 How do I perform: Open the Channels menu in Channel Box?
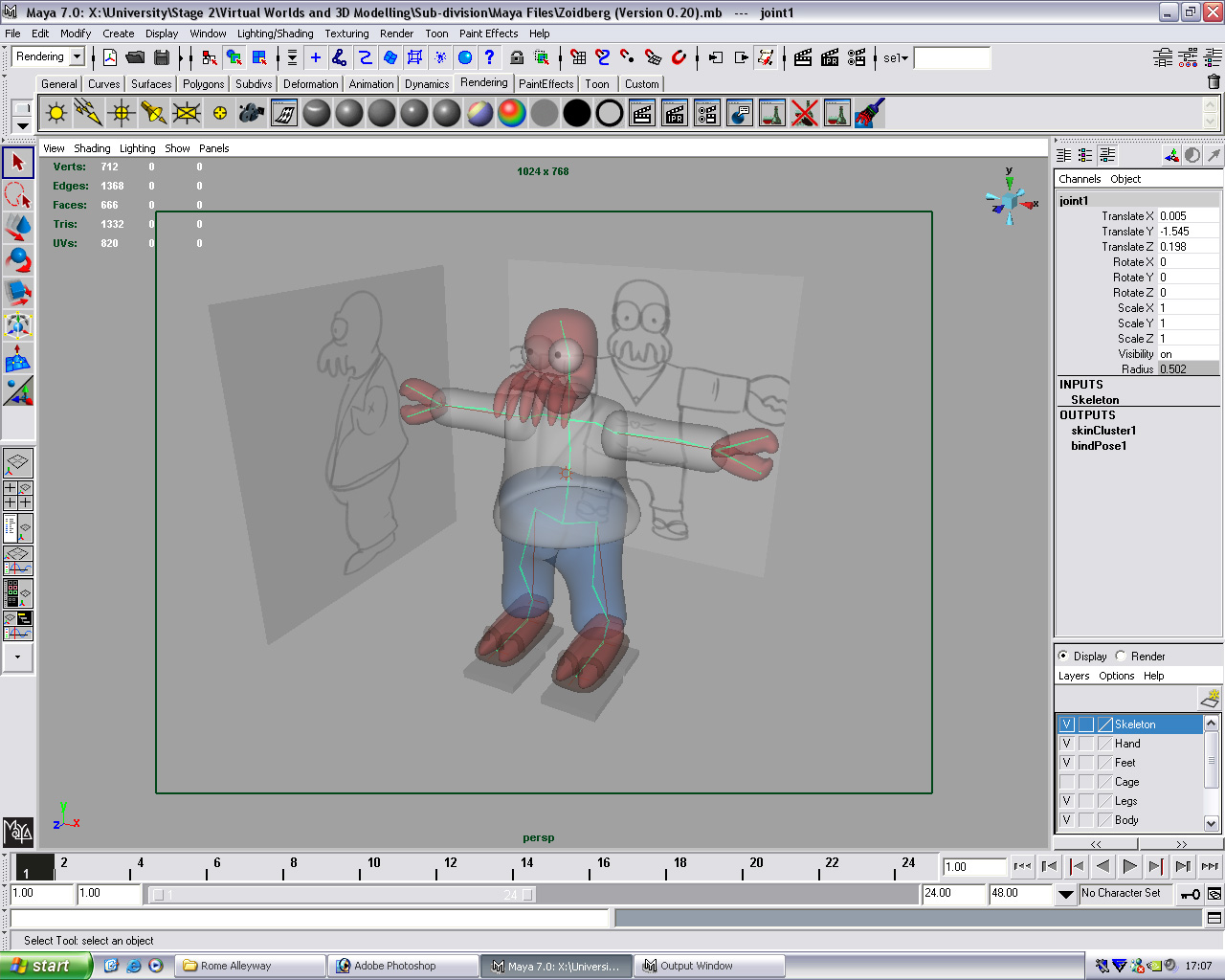1080,179
